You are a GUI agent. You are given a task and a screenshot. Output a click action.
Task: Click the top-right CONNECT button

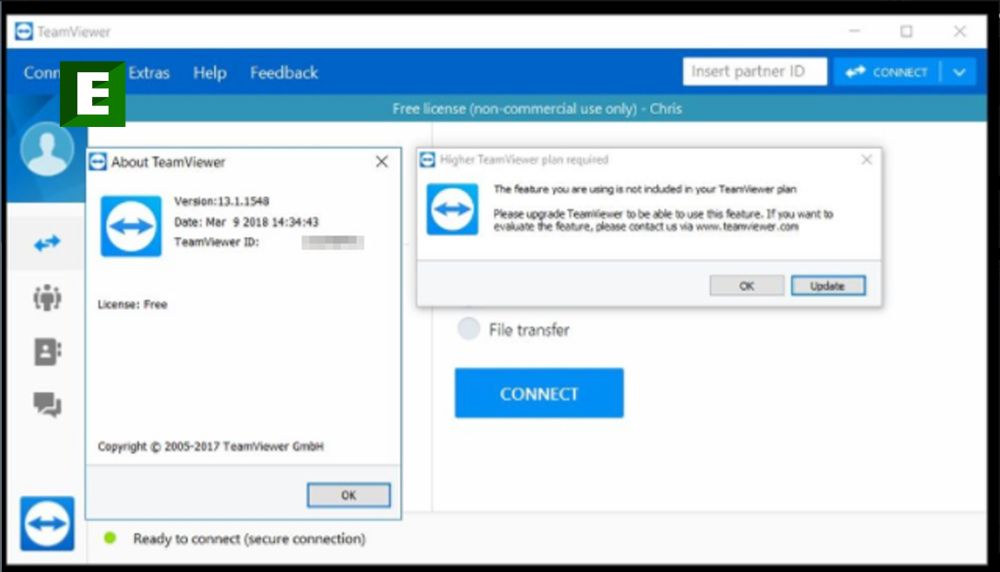[x=888, y=72]
